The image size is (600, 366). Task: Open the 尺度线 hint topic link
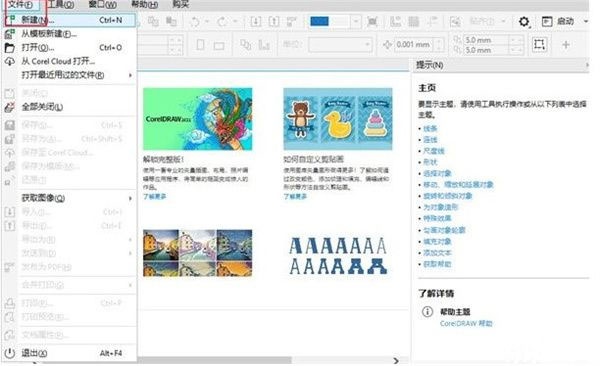point(434,151)
